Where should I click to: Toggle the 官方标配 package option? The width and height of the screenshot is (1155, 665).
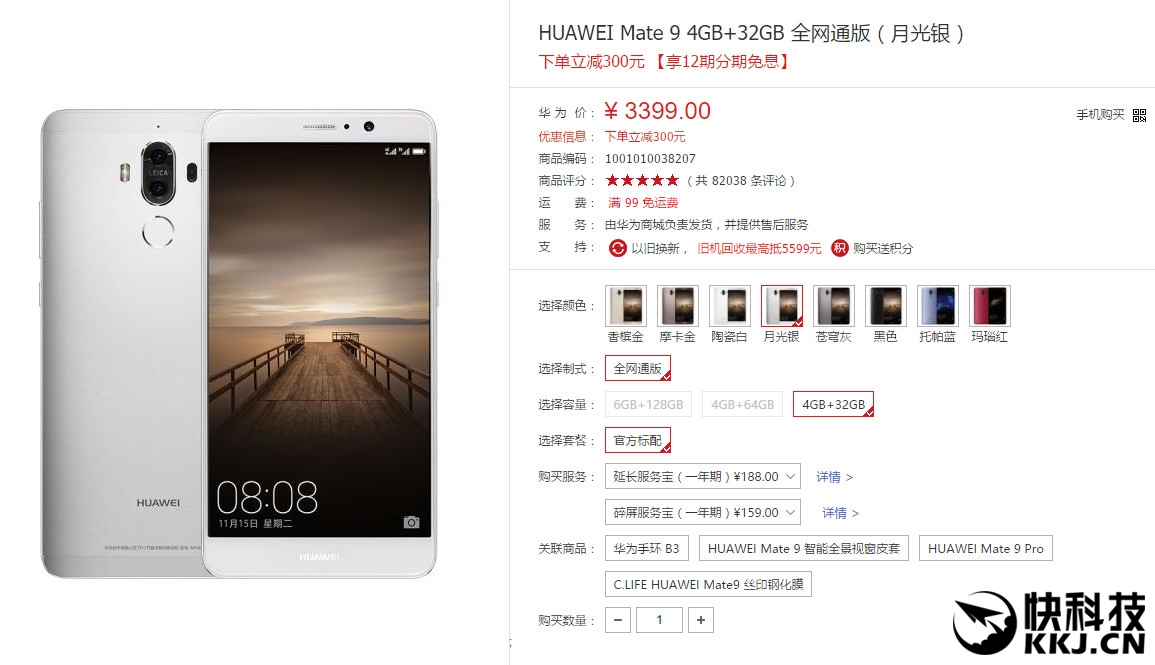[x=638, y=440]
